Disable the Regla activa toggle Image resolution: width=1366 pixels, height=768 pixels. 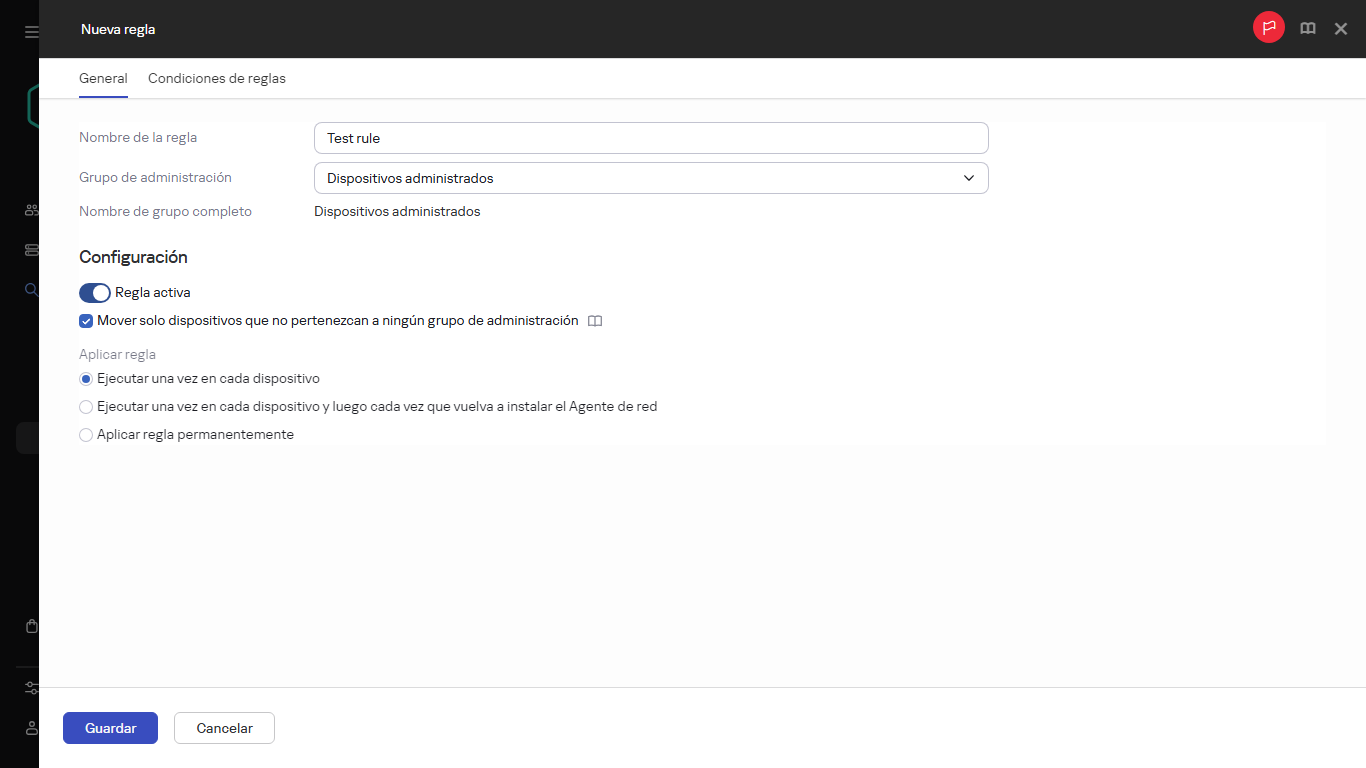pos(95,293)
